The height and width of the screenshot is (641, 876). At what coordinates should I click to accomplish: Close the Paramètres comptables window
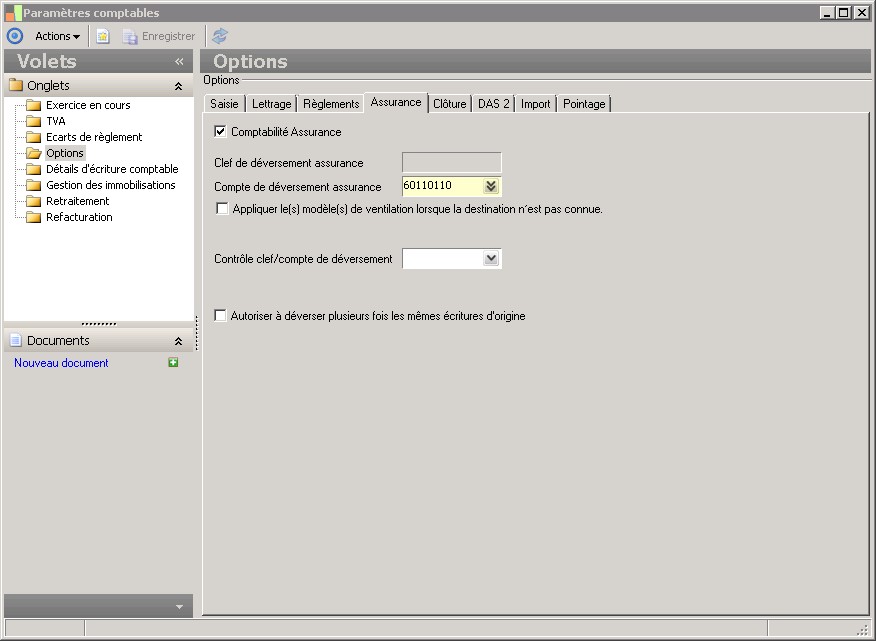pyautogui.click(x=861, y=12)
